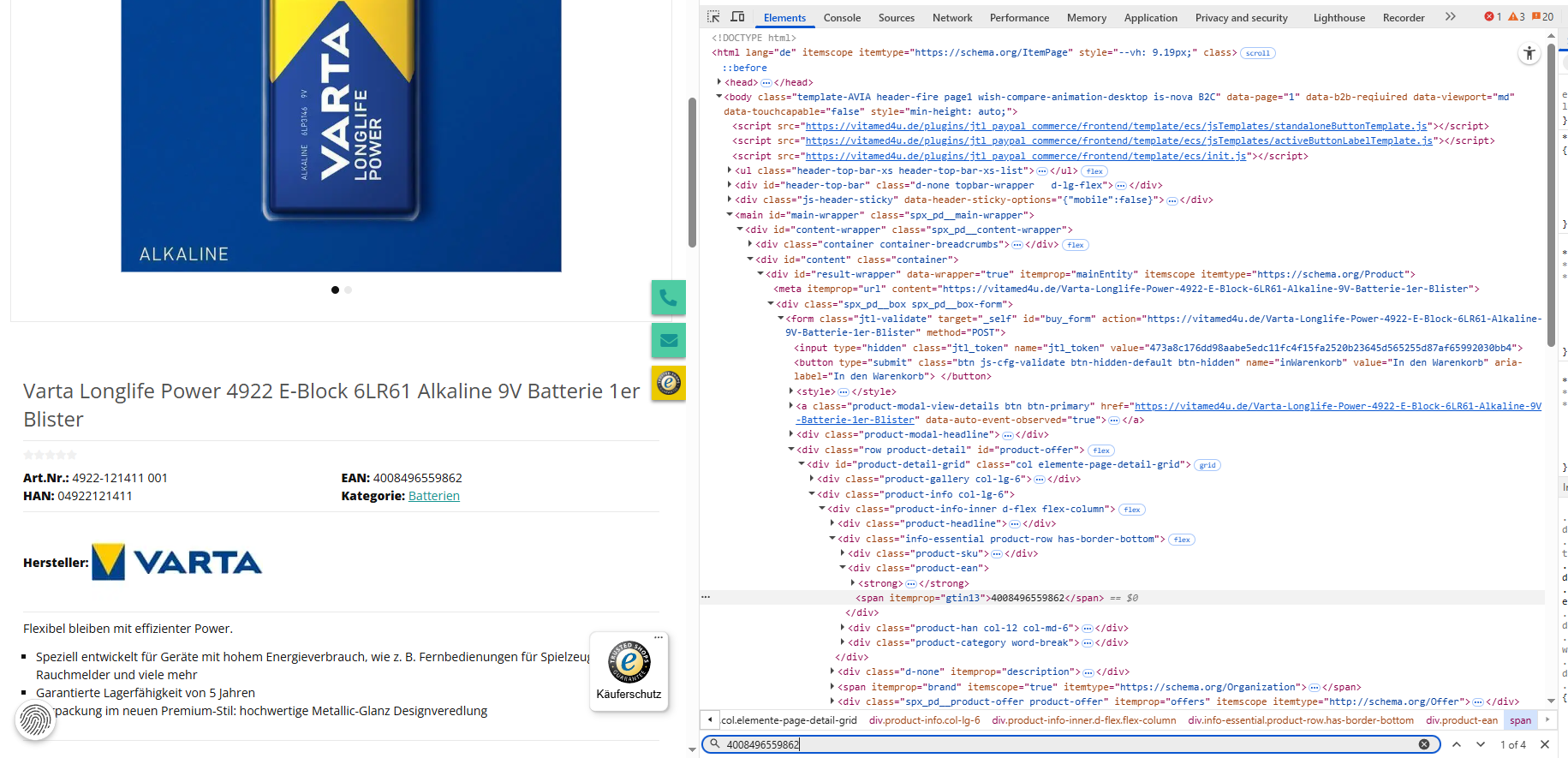Expand the header-top-bar div node
This screenshot has height=758, width=1568.
point(730,185)
